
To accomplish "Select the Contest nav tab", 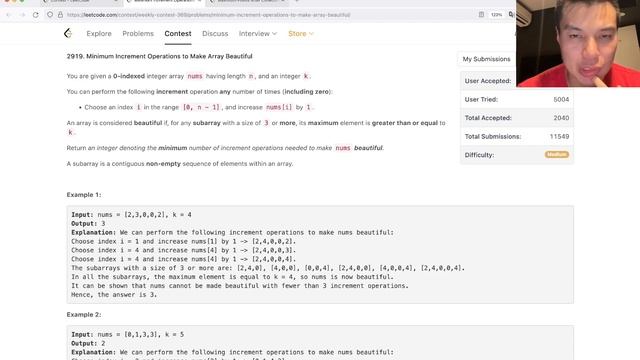I will 178,33.
